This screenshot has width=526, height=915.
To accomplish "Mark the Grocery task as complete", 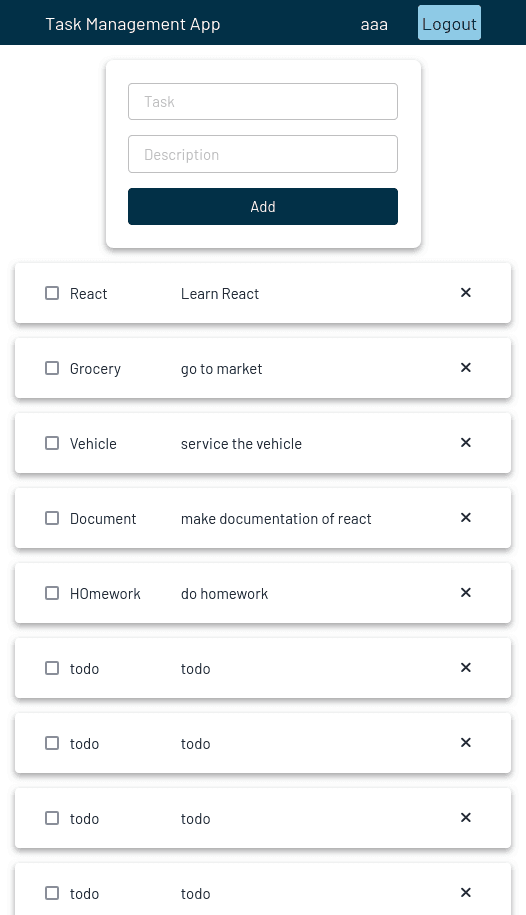I will pos(52,368).
